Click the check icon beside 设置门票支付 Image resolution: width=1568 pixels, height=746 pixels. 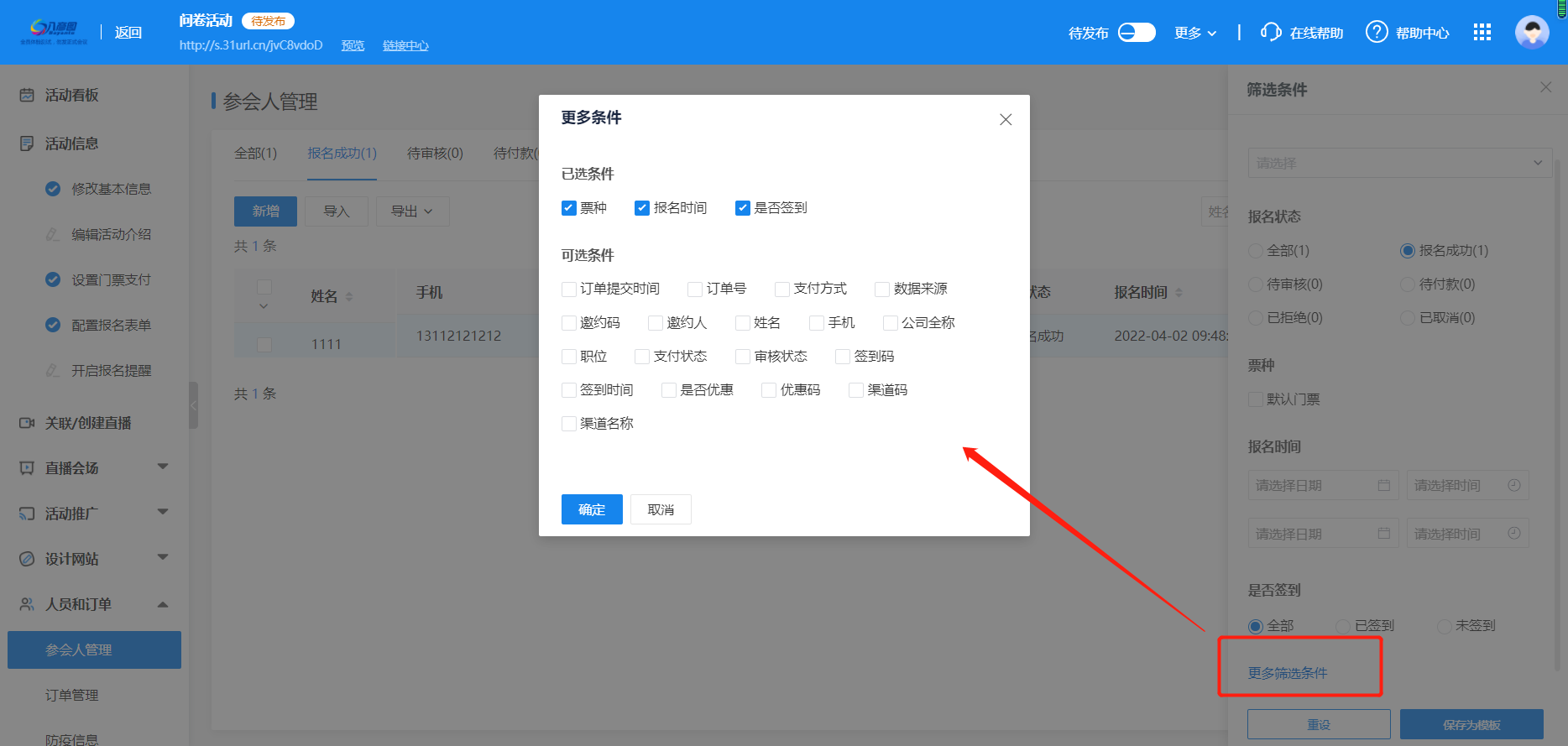pos(53,279)
